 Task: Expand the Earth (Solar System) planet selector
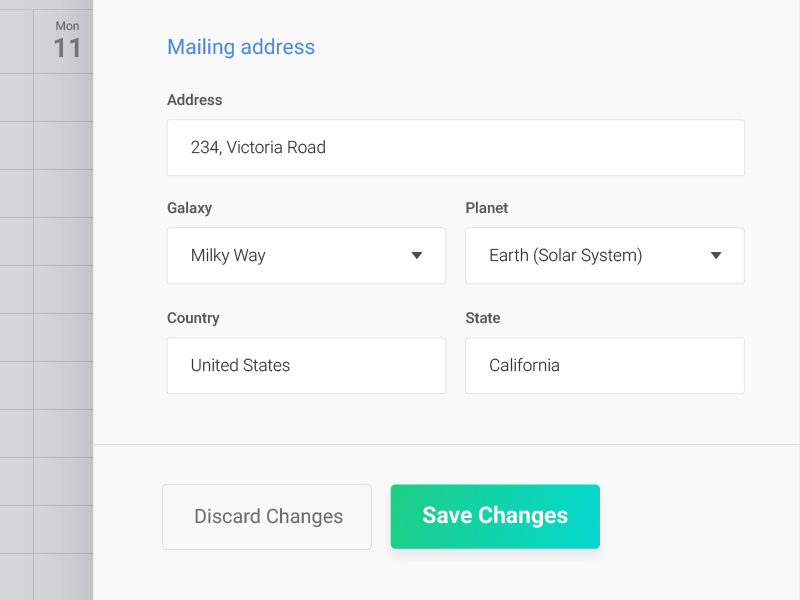pos(604,256)
